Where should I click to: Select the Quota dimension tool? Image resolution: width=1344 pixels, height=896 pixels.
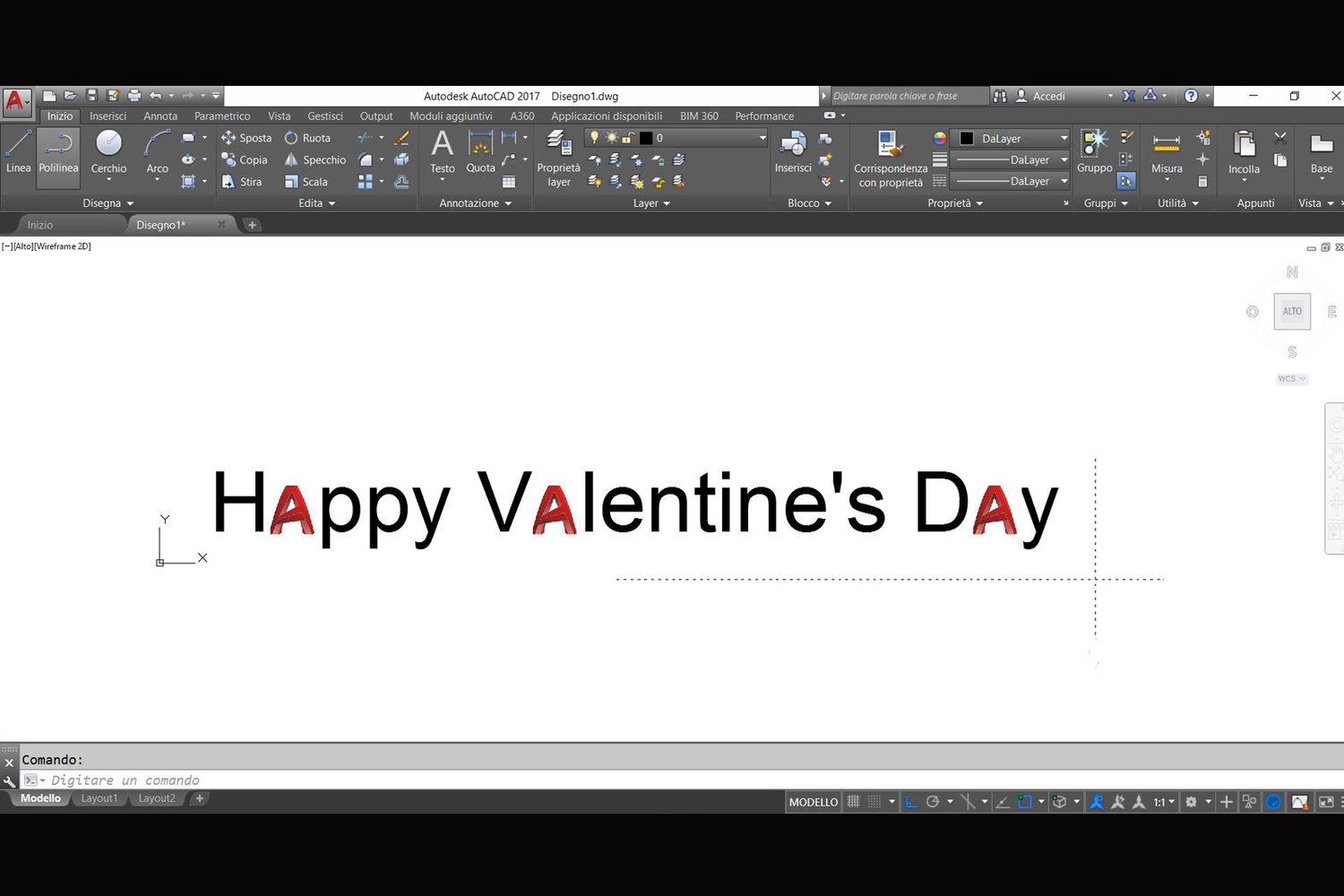pos(480,152)
